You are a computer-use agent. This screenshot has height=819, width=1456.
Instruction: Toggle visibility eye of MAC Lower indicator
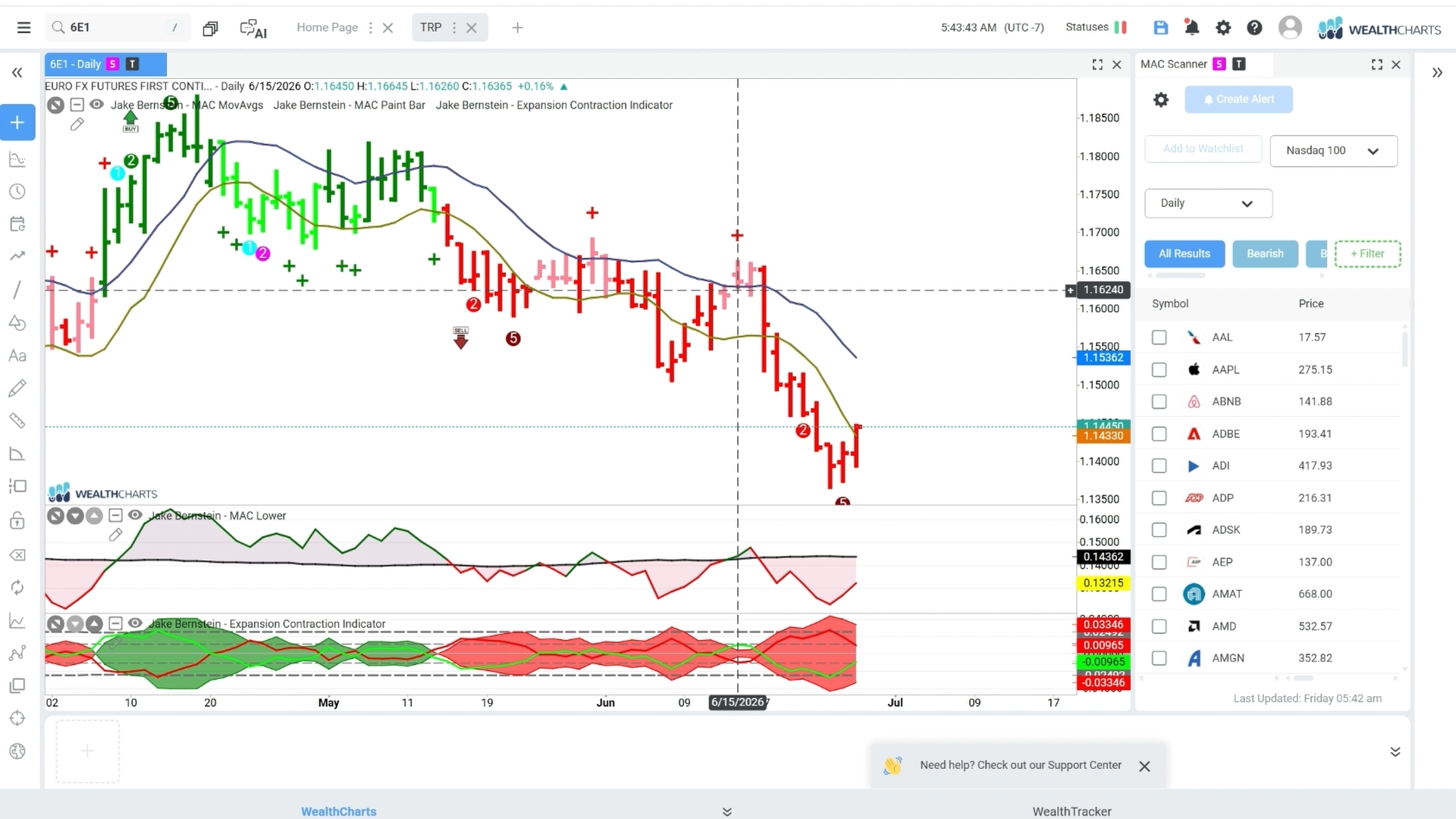pyautogui.click(x=135, y=516)
